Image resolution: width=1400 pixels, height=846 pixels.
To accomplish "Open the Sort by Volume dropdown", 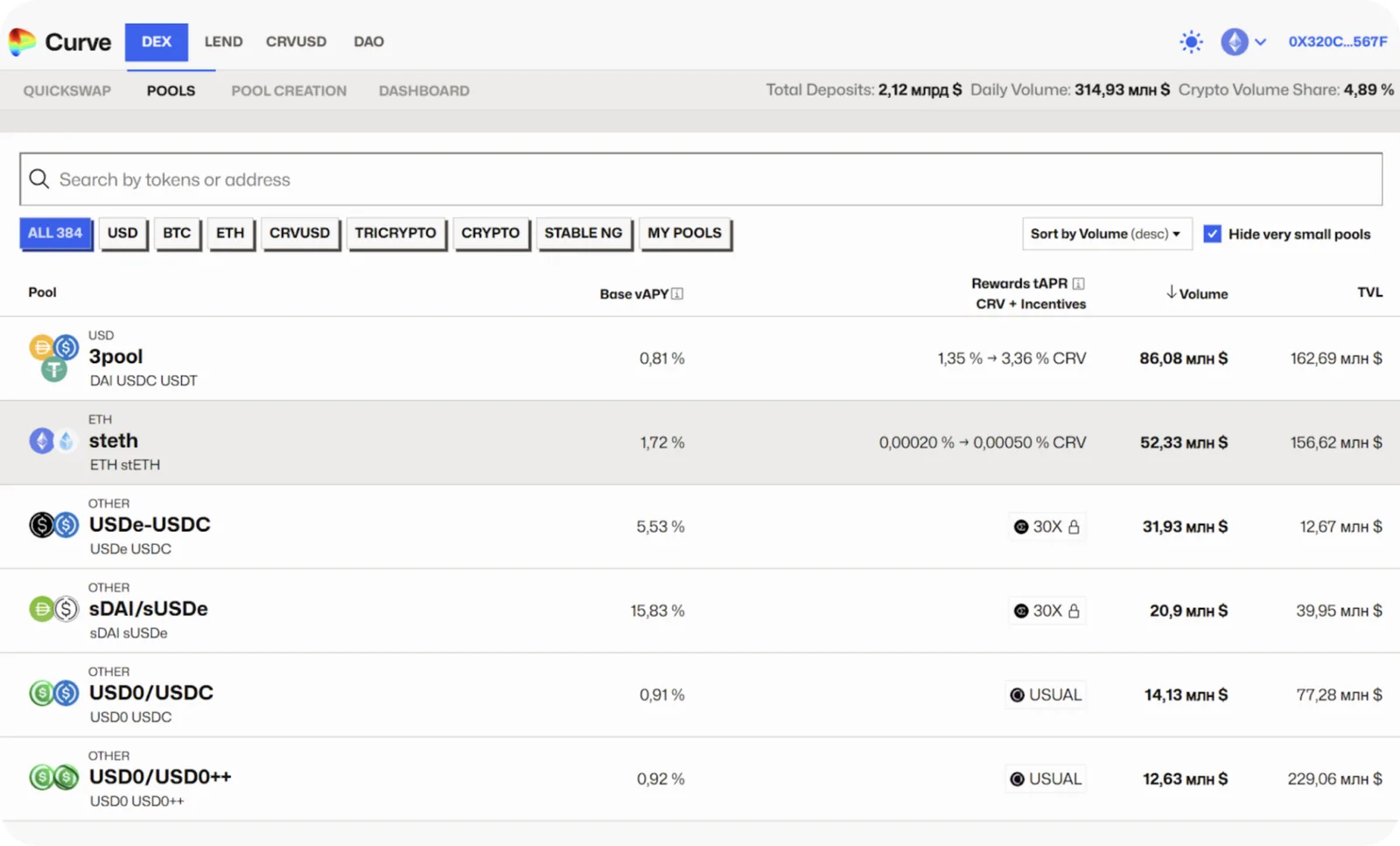I will 1107,234.
